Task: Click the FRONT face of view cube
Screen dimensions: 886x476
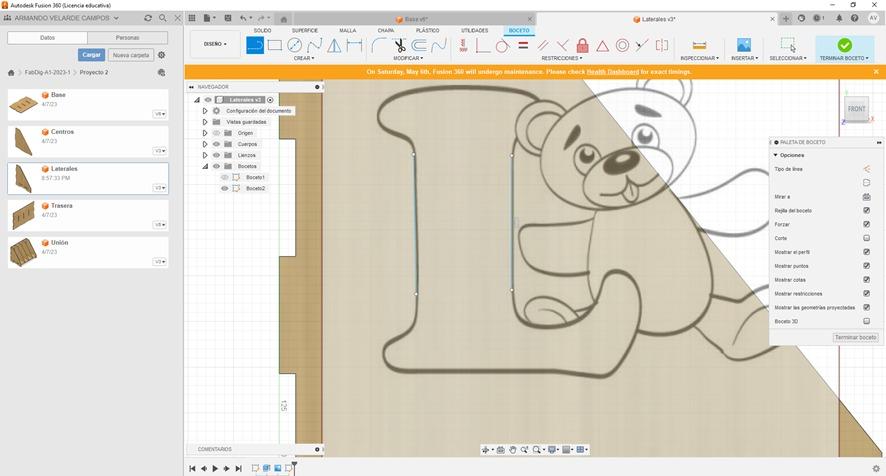Action: [x=856, y=109]
